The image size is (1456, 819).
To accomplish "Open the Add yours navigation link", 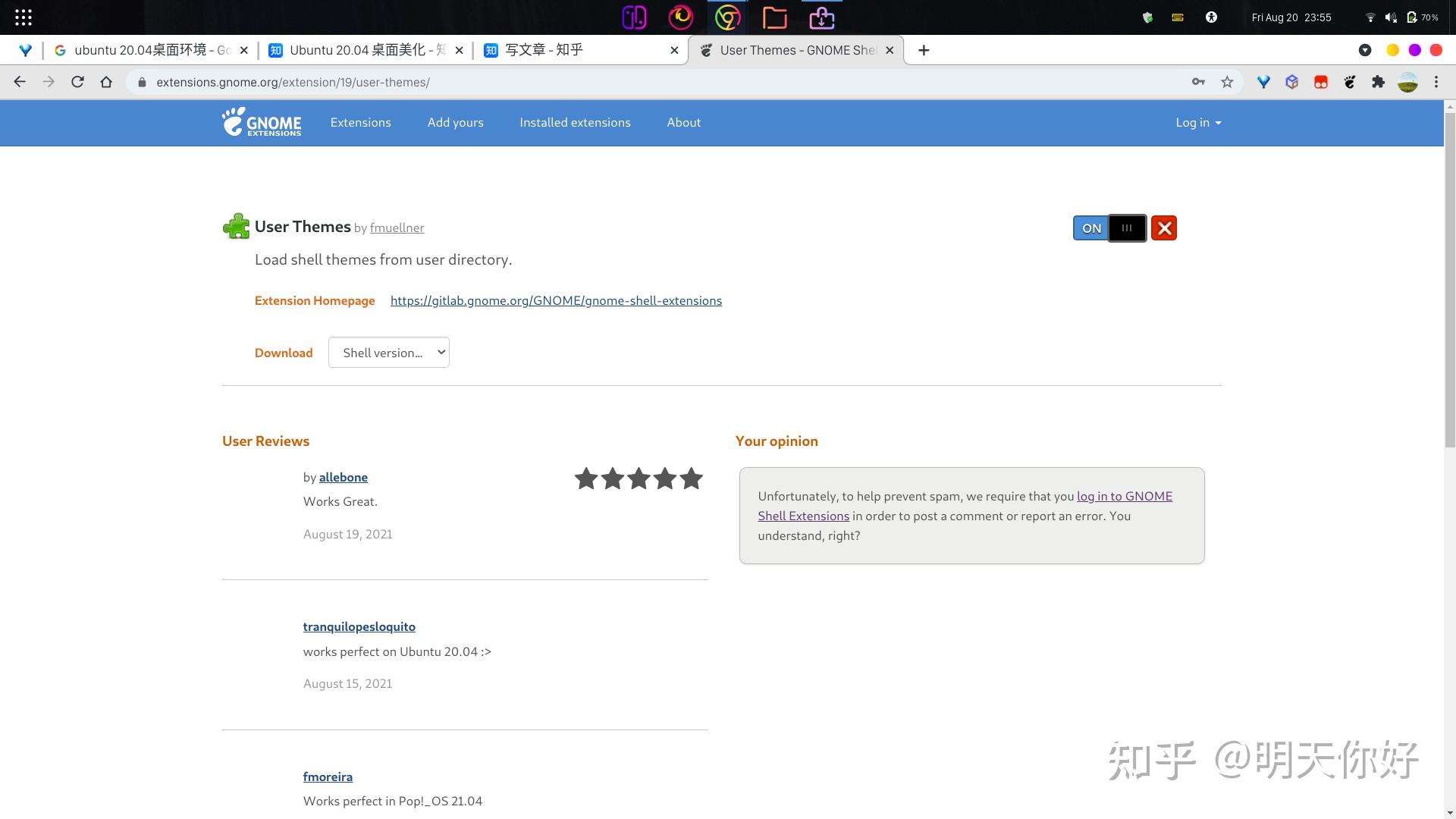I will tap(456, 122).
